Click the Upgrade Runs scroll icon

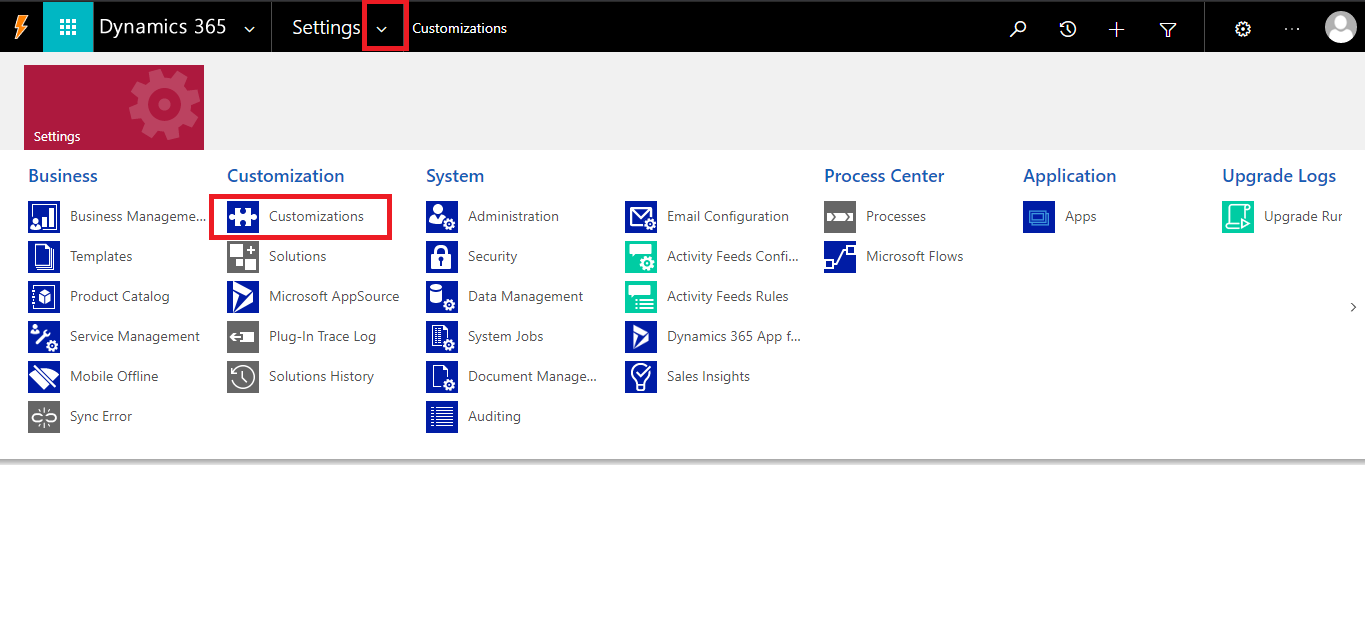[1238, 216]
